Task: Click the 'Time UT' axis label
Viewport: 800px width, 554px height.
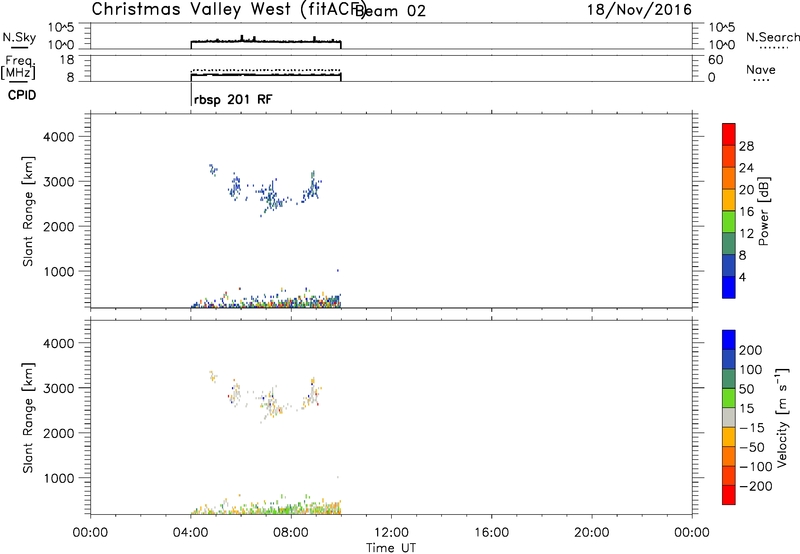Action: tap(391, 547)
